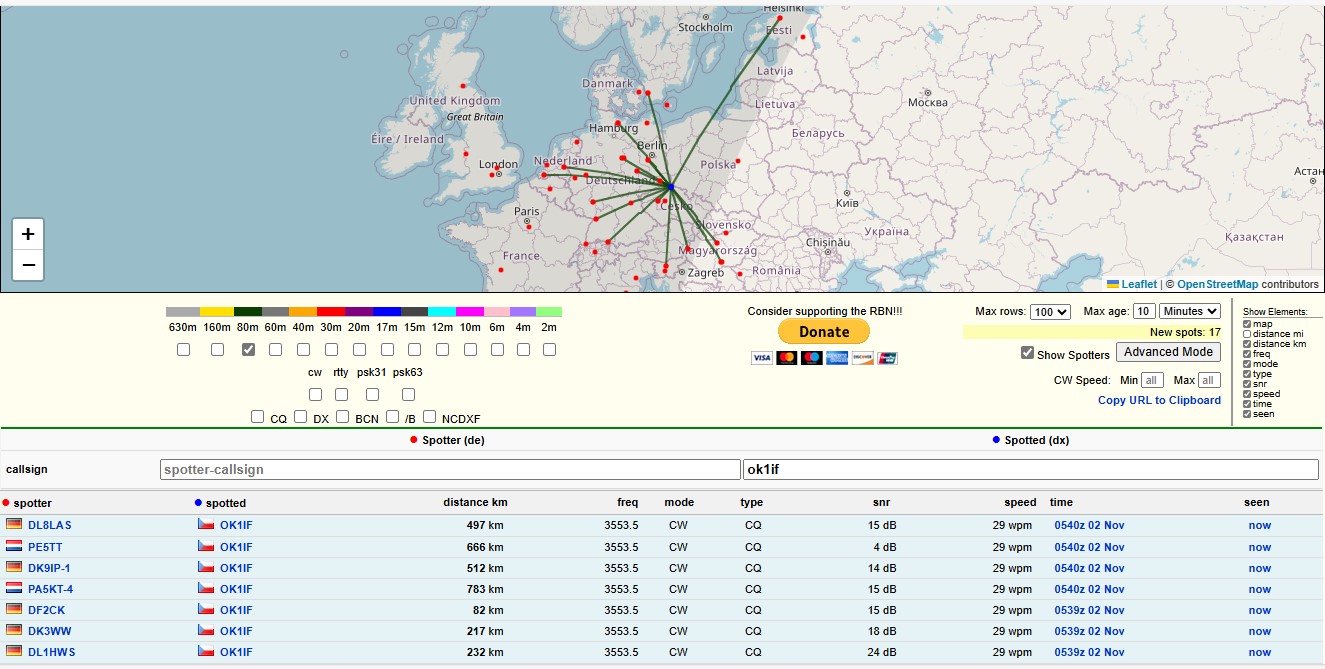The width and height of the screenshot is (1325, 669).
Task: Click the Czech flag in DF2CK row
Action: coord(206,610)
